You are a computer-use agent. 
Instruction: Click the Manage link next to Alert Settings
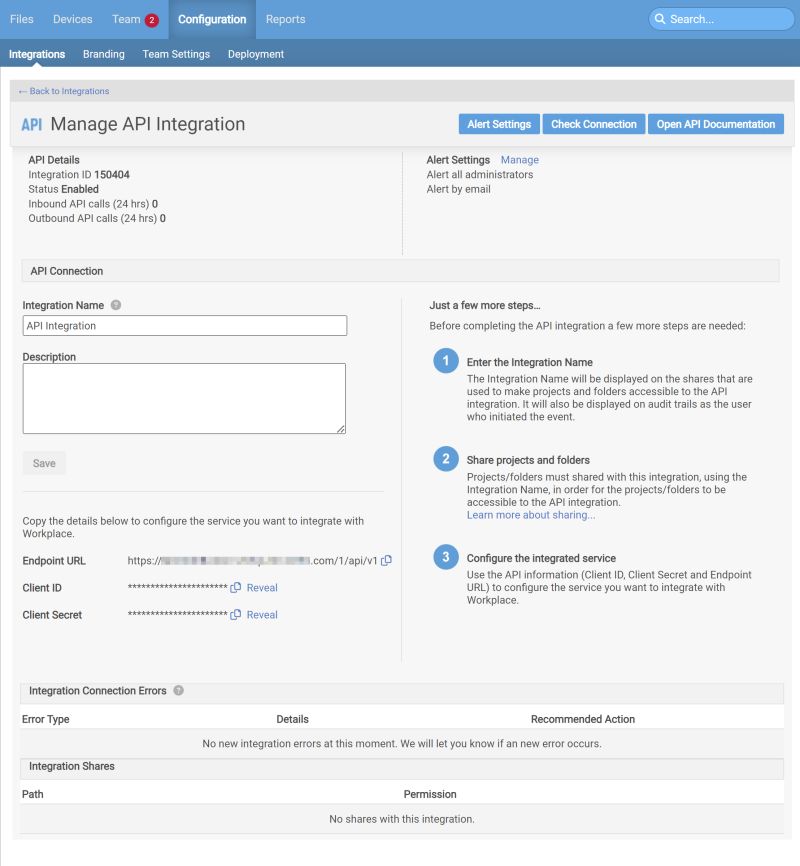(x=521, y=159)
